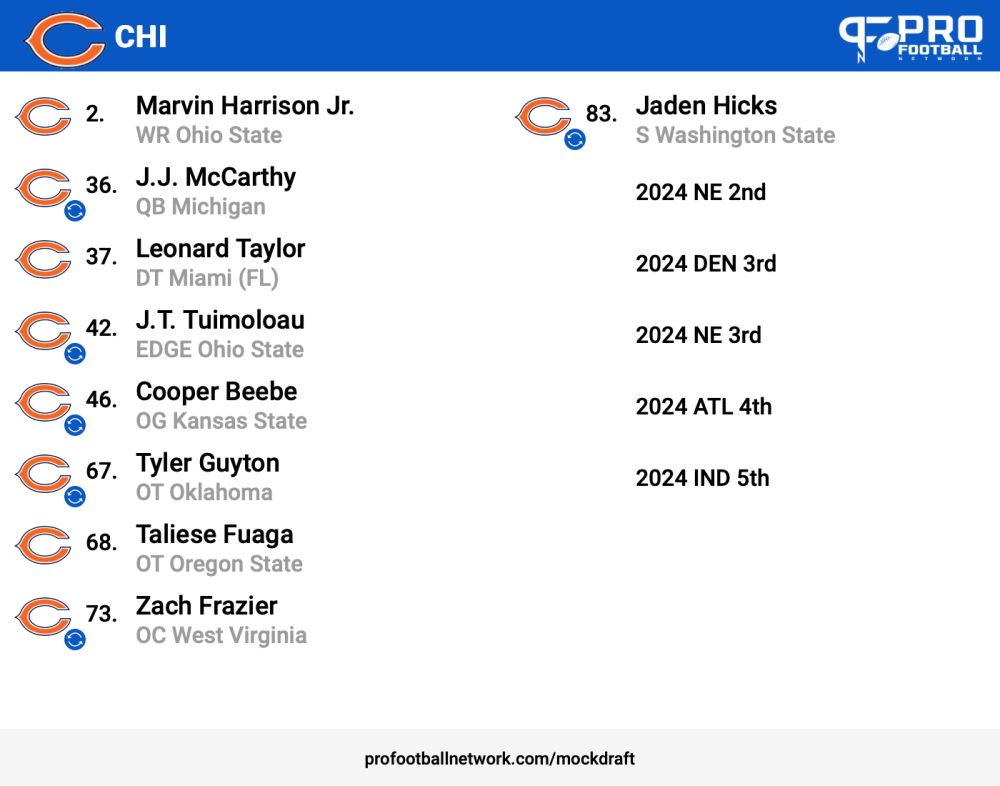Click the 2024 ATL 4th pick entry
This screenshot has height=786, width=1000.
(x=703, y=406)
